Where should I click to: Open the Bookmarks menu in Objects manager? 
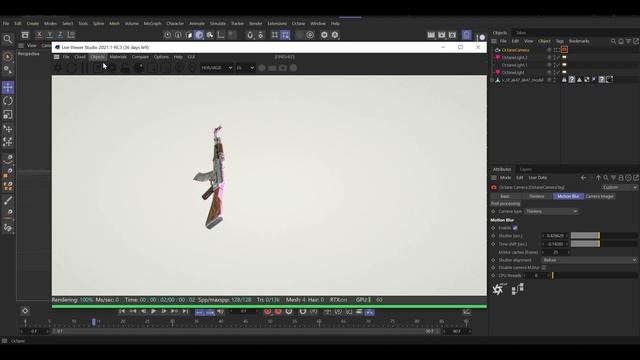tap(579, 41)
